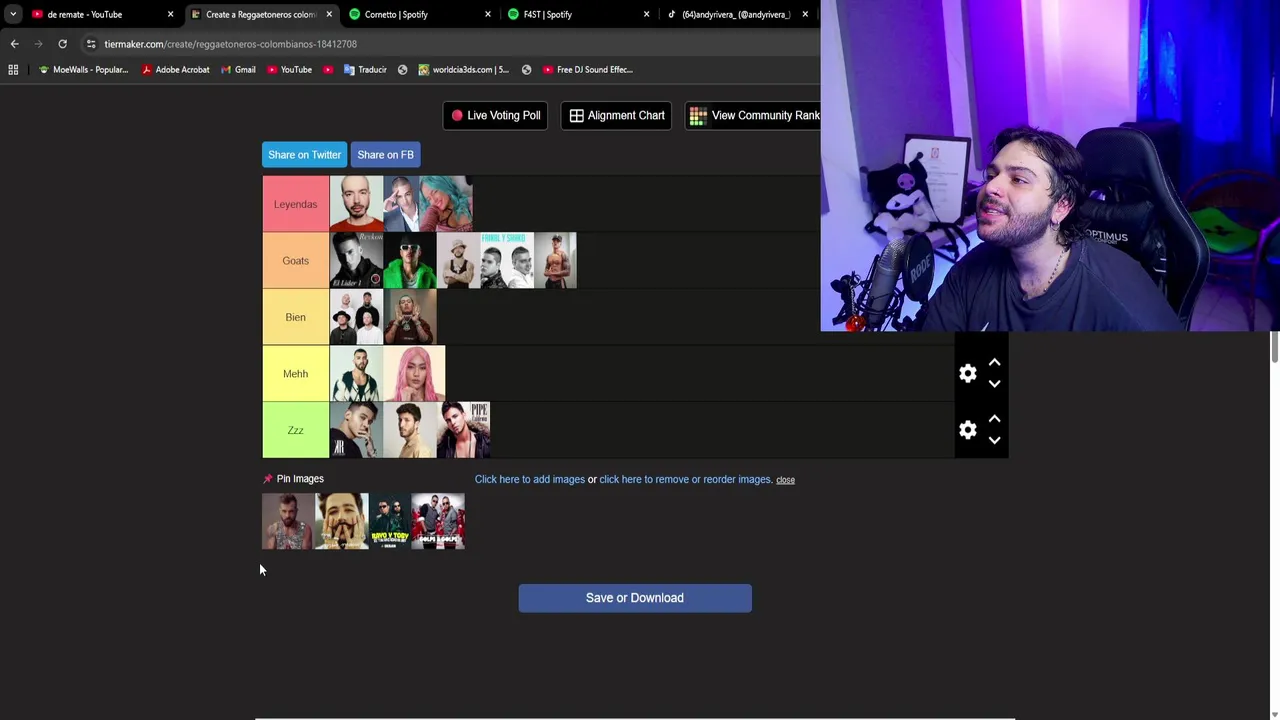The image size is (1280, 720).
Task: Click link to remove or reorder images
Action: [686, 479]
